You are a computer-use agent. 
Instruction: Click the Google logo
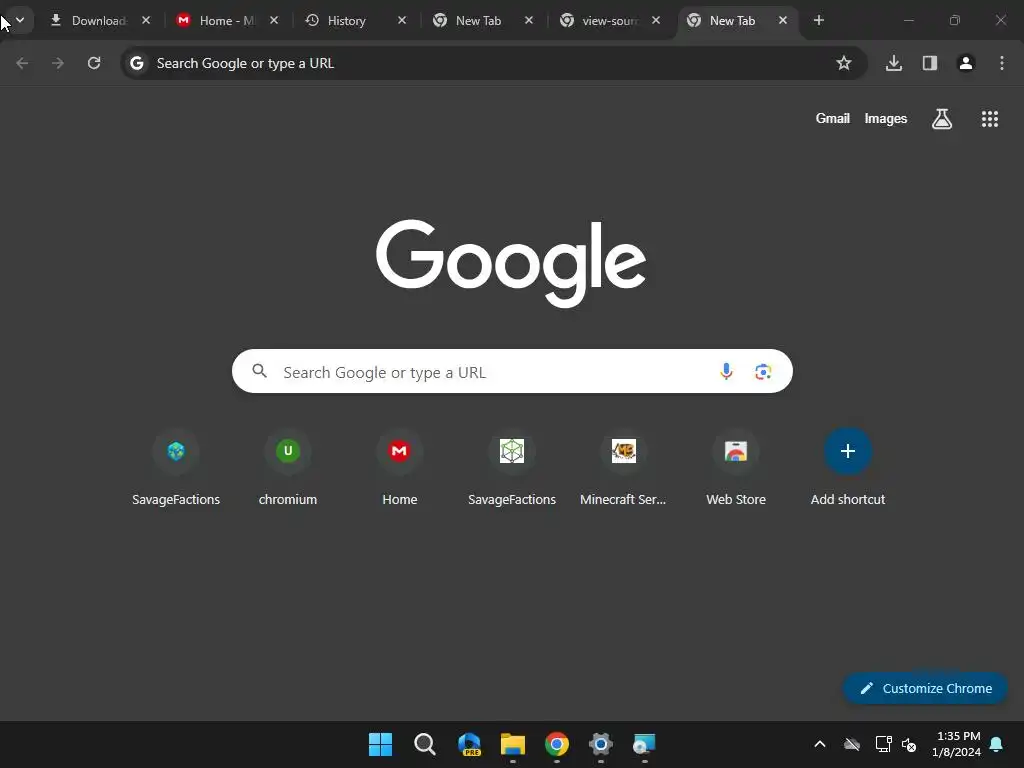[511, 263]
